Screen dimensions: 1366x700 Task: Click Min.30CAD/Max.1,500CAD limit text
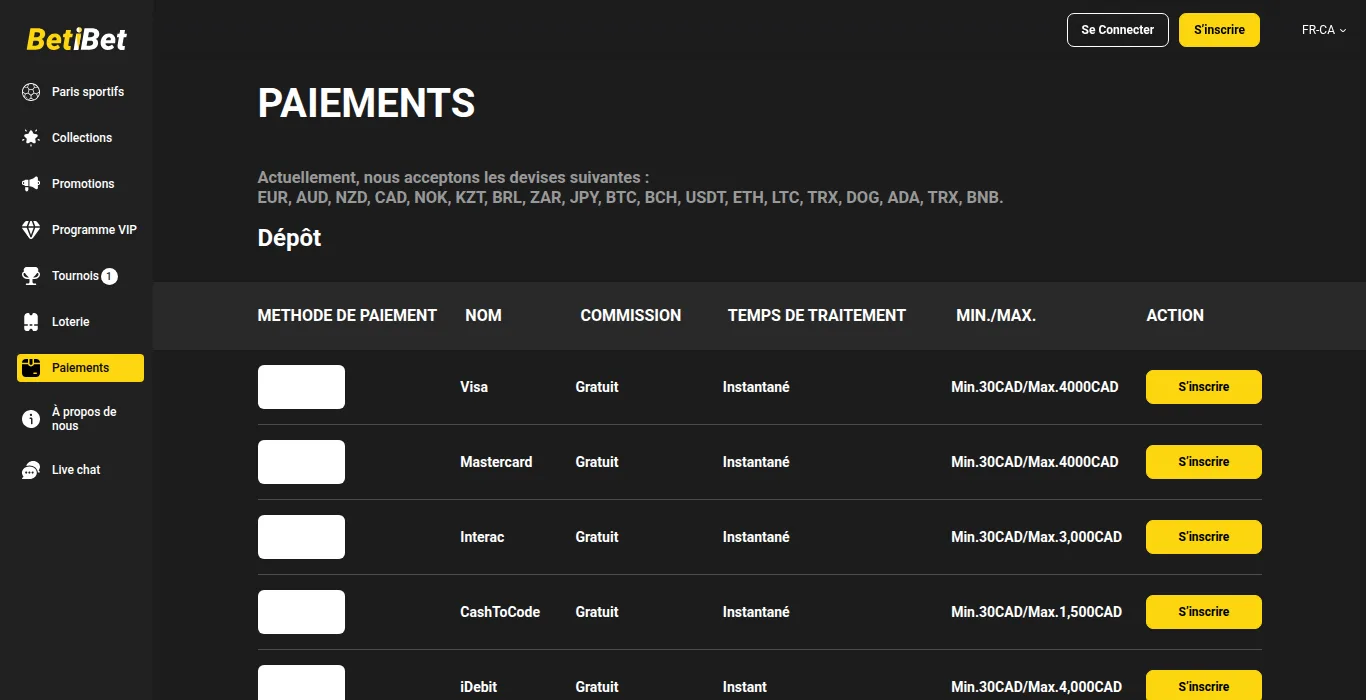coord(1037,612)
